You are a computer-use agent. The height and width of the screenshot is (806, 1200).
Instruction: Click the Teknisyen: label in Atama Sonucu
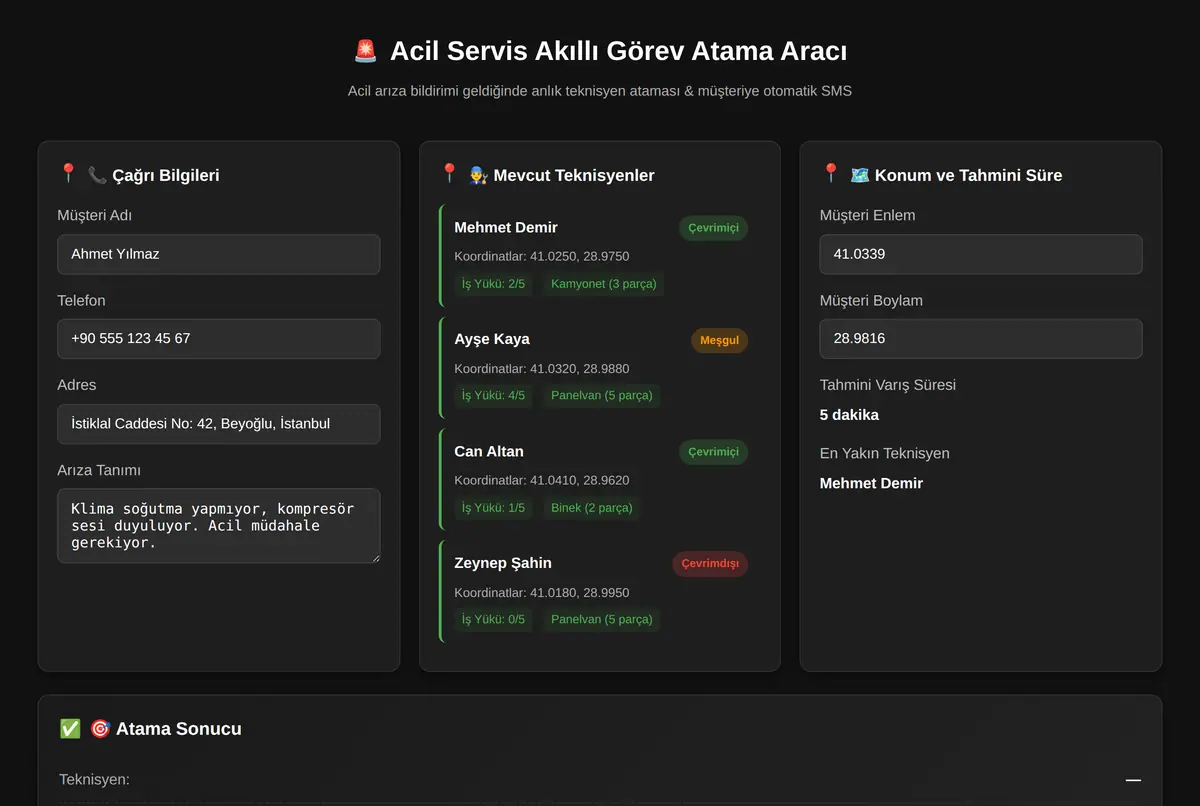coord(94,779)
